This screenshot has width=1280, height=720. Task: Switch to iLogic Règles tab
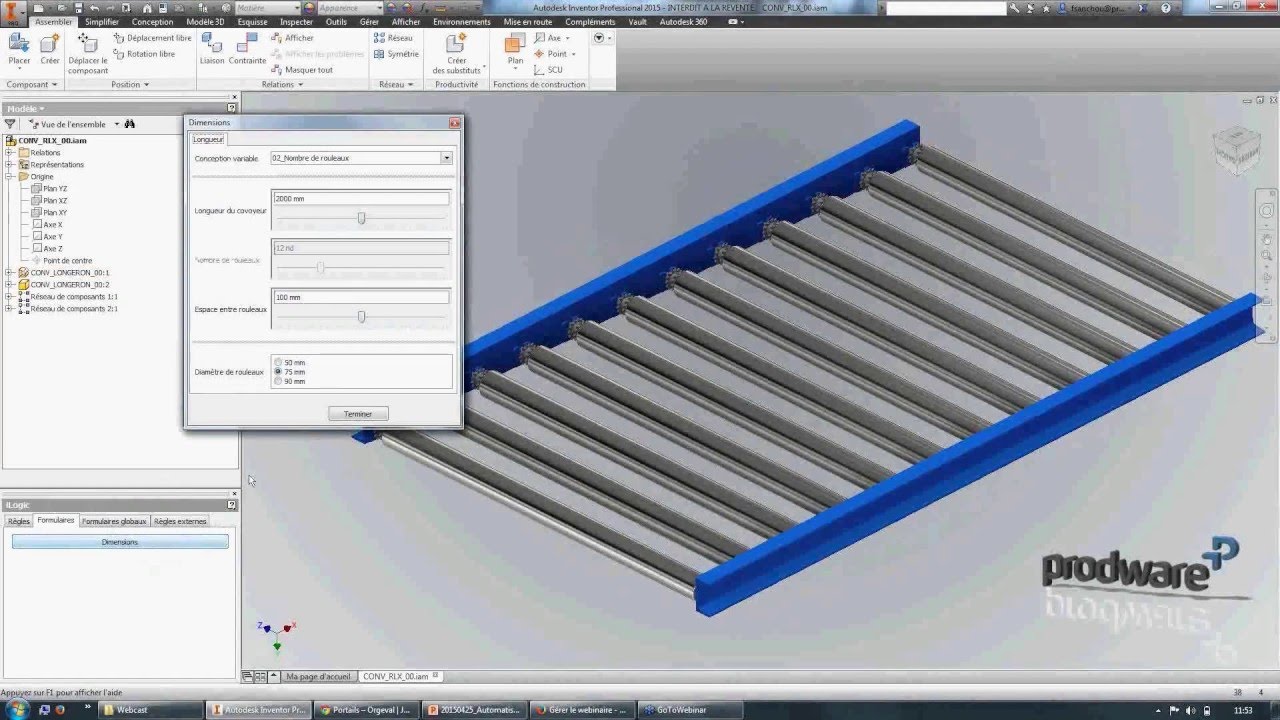pyautogui.click(x=19, y=521)
